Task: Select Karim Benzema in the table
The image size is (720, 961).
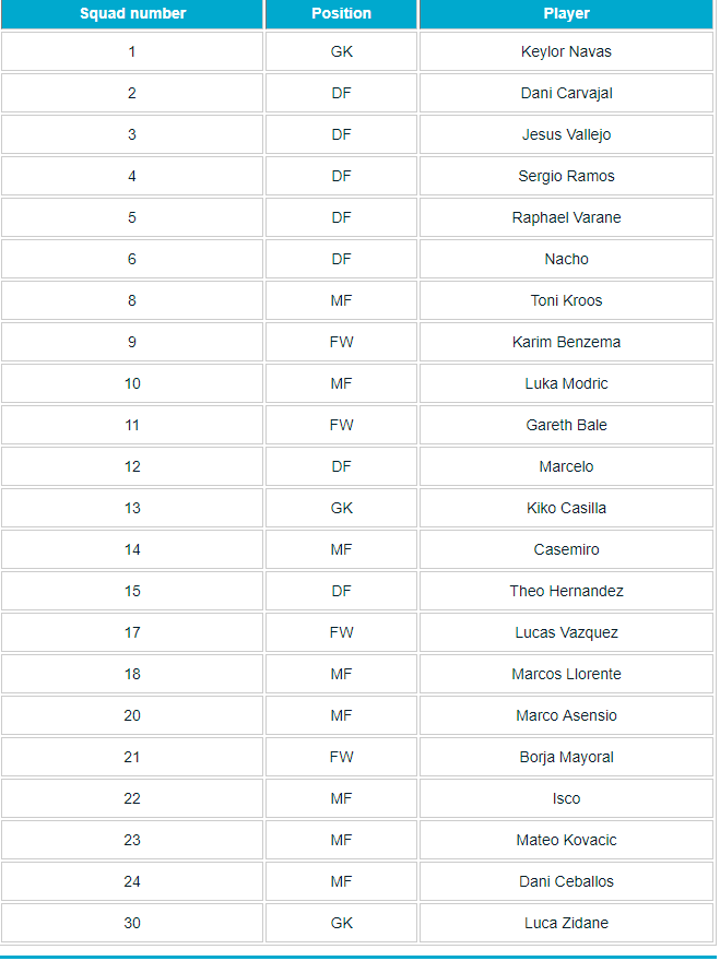Action: coord(566,342)
